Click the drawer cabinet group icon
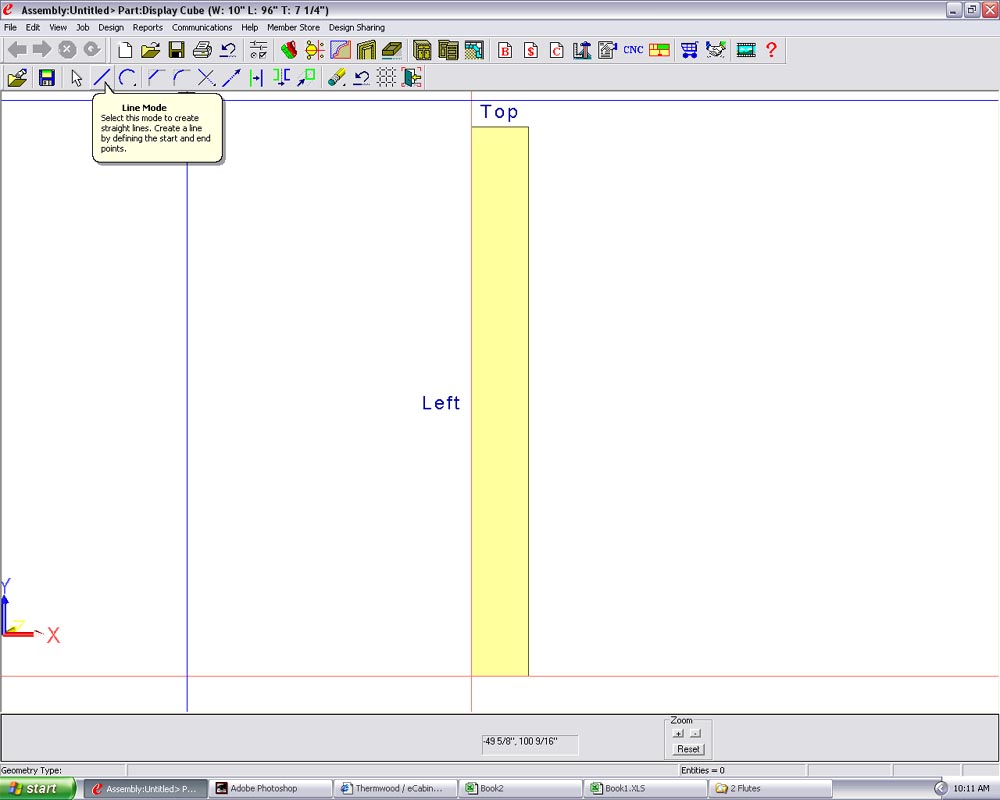 pyautogui.click(x=448, y=50)
